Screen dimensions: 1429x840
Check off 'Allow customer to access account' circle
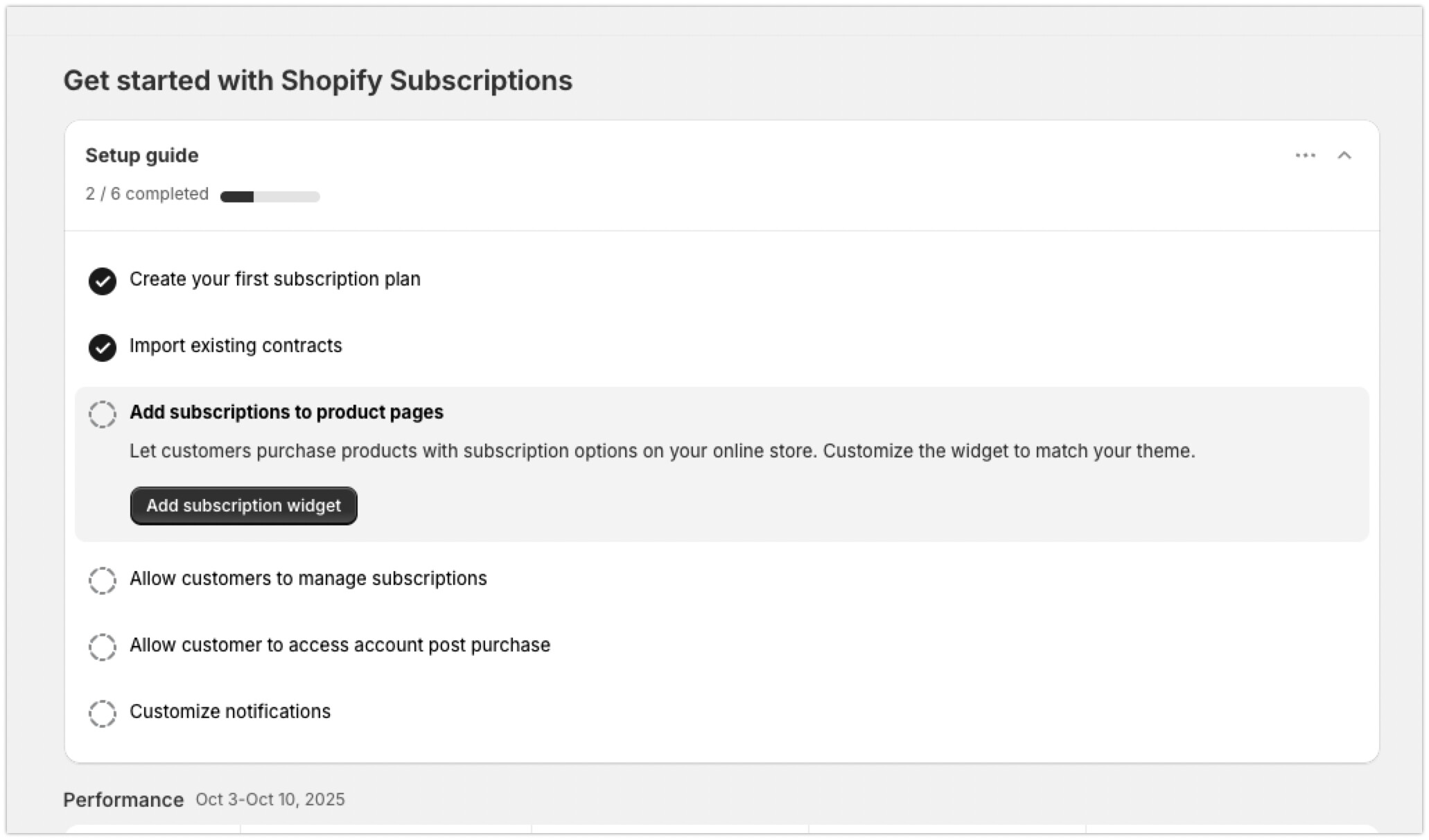(x=103, y=647)
